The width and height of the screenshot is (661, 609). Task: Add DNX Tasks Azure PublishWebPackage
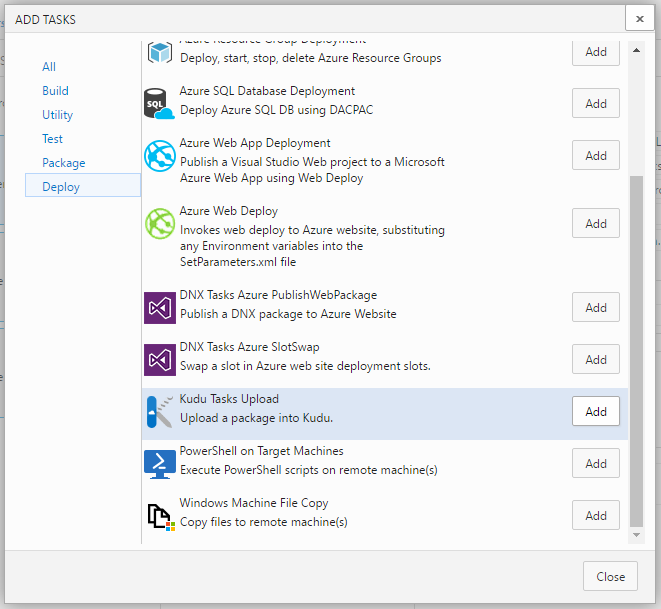[596, 307]
